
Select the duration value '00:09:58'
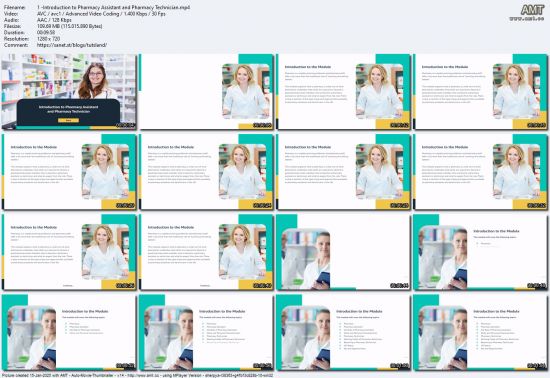click(x=46, y=33)
